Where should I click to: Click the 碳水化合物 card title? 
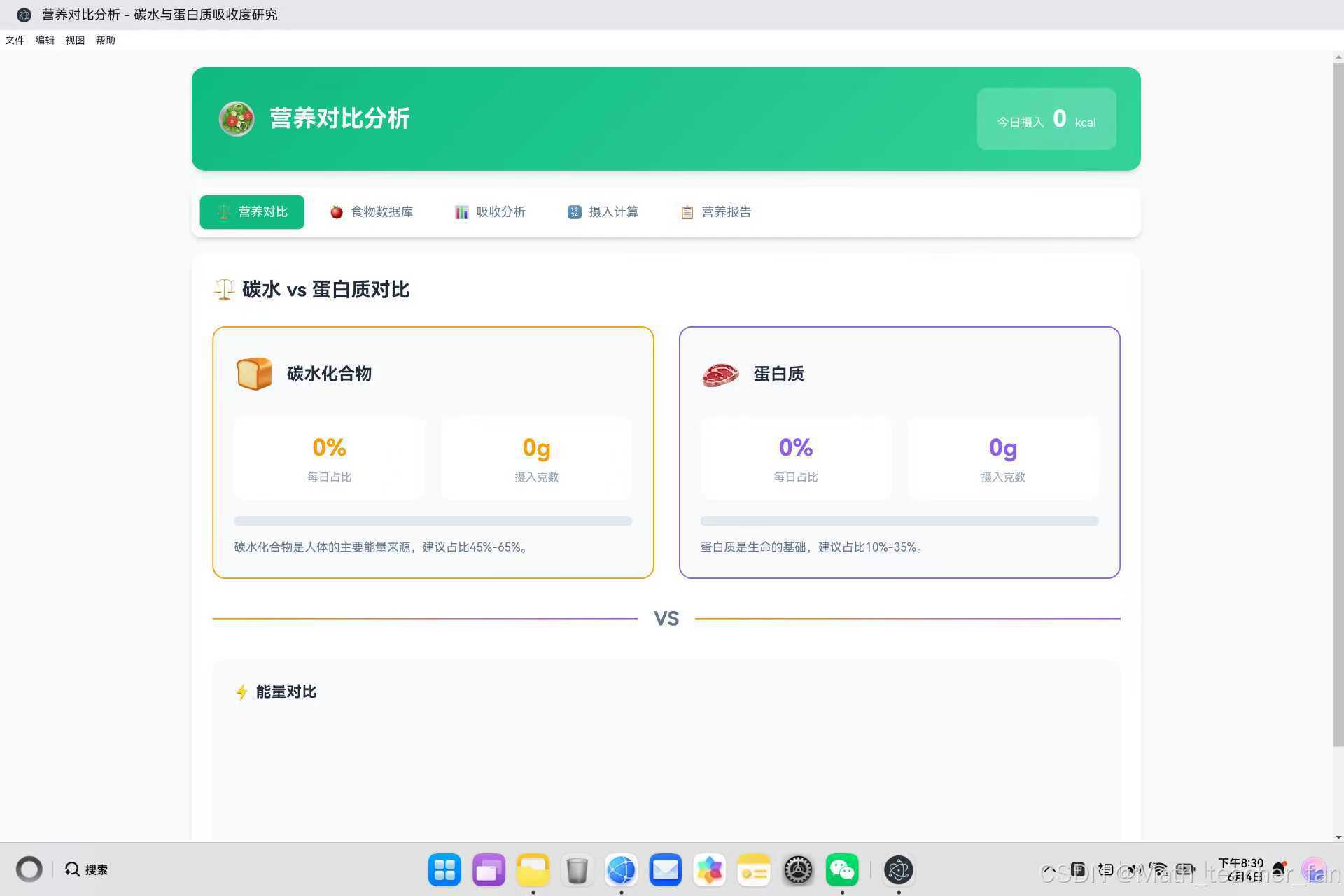pyautogui.click(x=329, y=374)
